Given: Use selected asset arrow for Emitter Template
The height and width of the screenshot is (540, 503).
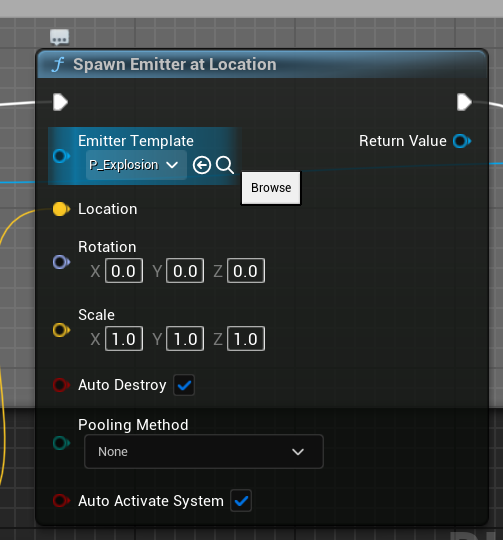Looking at the screenshot, I should point(202,165).
